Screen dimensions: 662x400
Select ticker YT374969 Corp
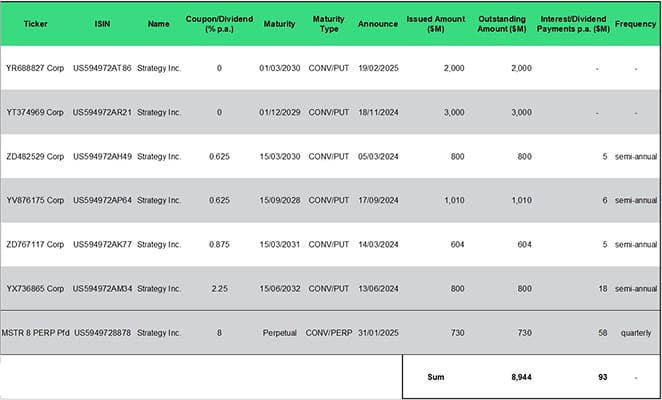[35, 112]
